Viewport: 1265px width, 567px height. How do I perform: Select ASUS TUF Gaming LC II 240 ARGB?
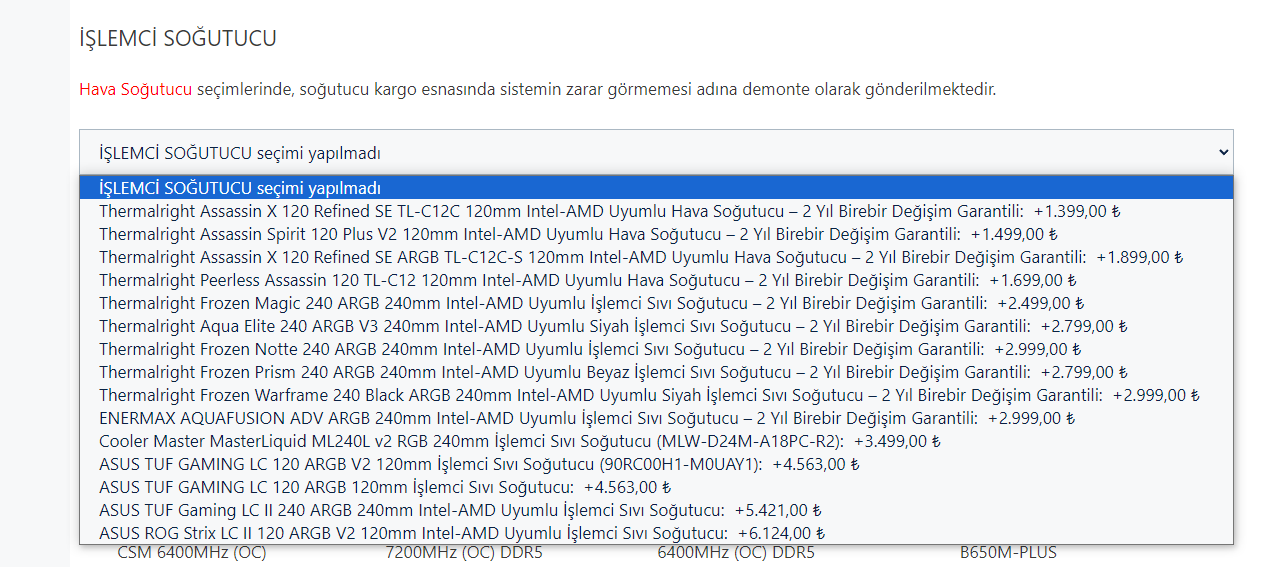click(x=460, y=510)
